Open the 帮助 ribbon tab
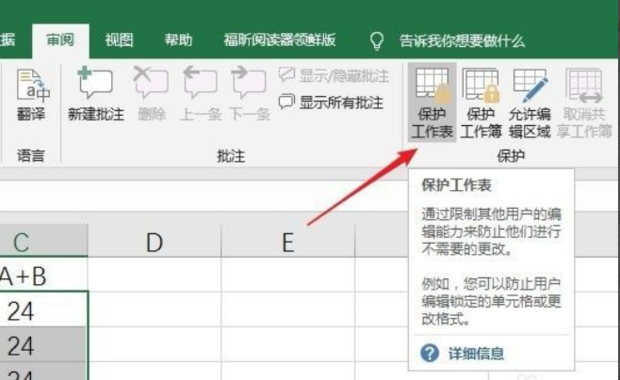The image size is (620, 380). click(178, 40)
